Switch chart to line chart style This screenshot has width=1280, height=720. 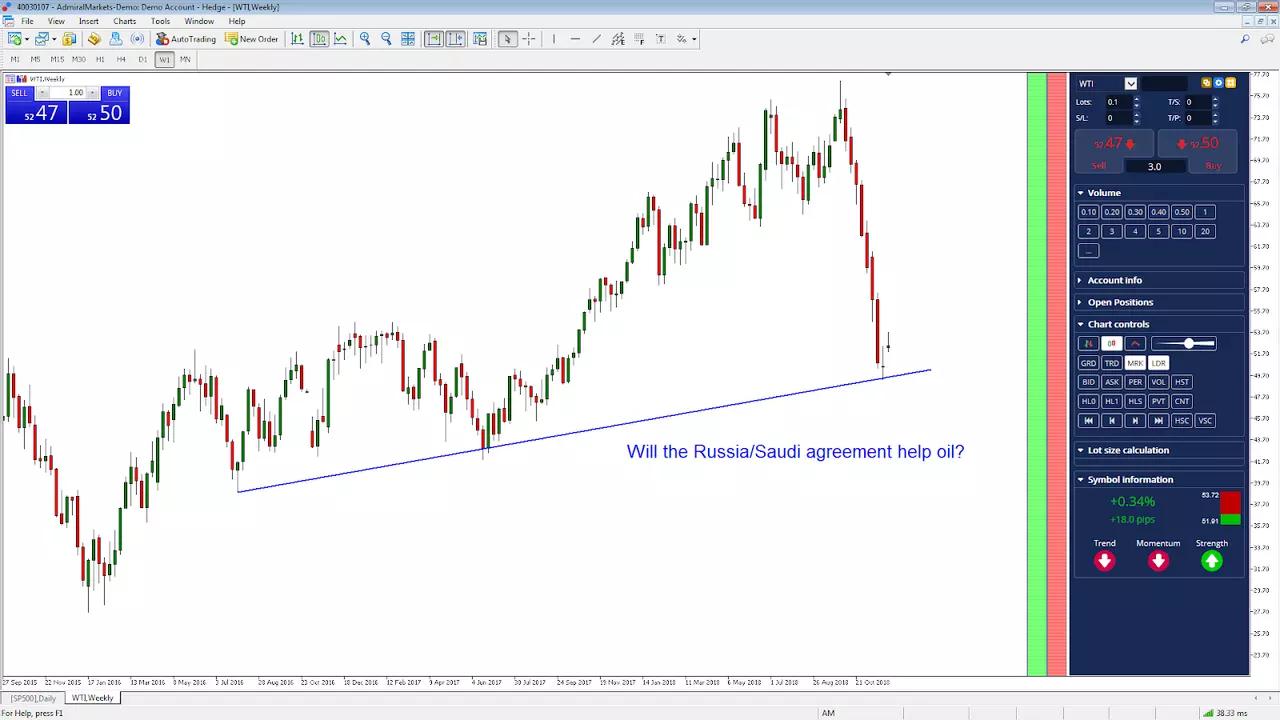click(x=341, y=39)
